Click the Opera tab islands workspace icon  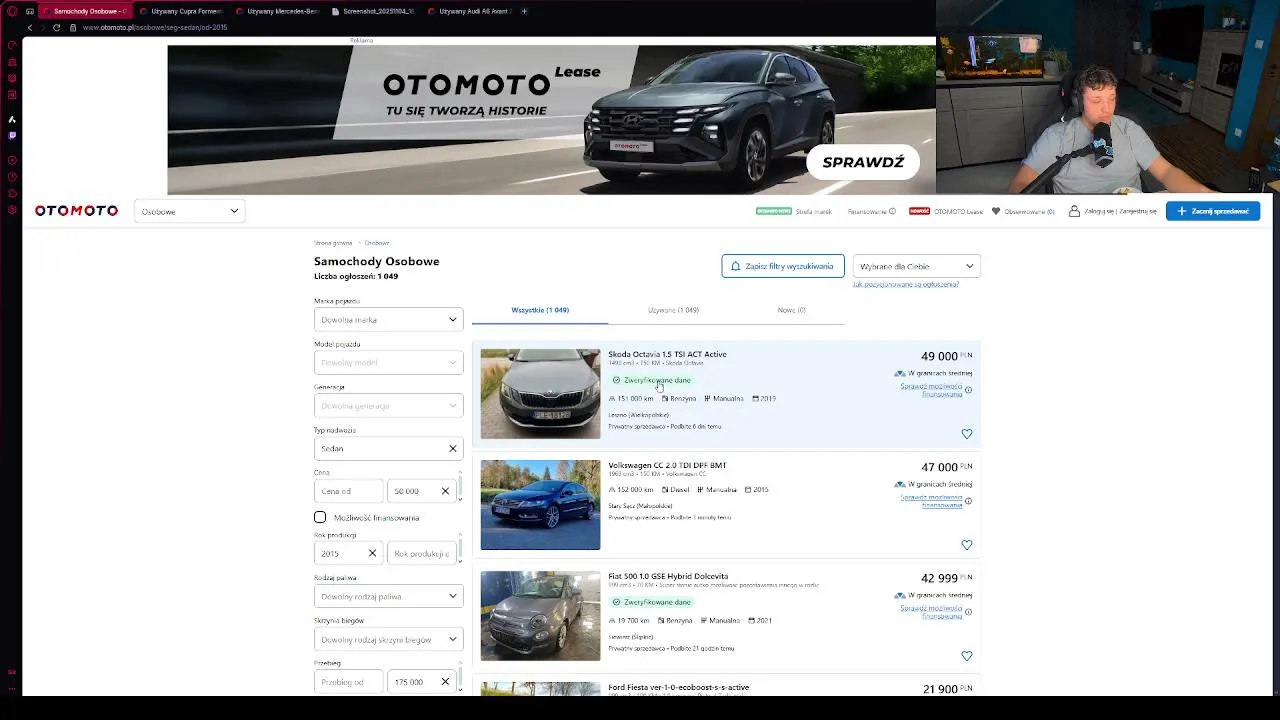[30, 11]
